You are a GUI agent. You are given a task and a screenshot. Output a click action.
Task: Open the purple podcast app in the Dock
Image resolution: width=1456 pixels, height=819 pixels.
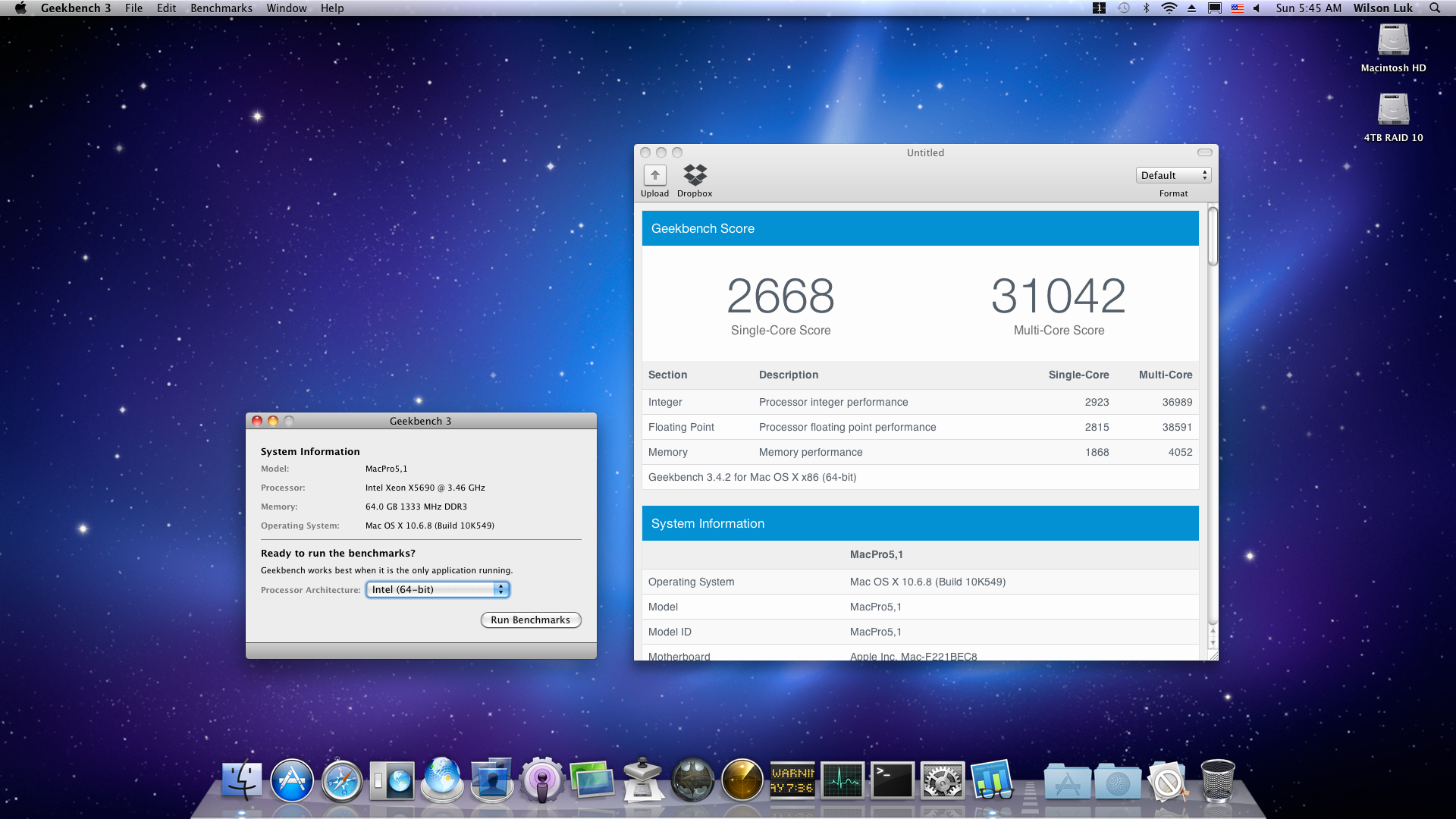click(542, 781)
